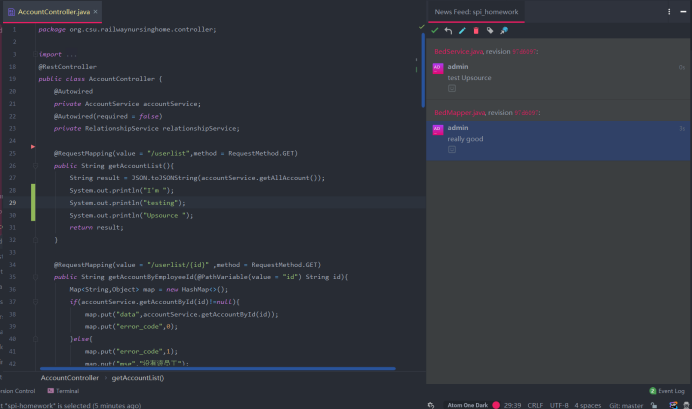Click line number 29 in the gutter

(12, 203)
